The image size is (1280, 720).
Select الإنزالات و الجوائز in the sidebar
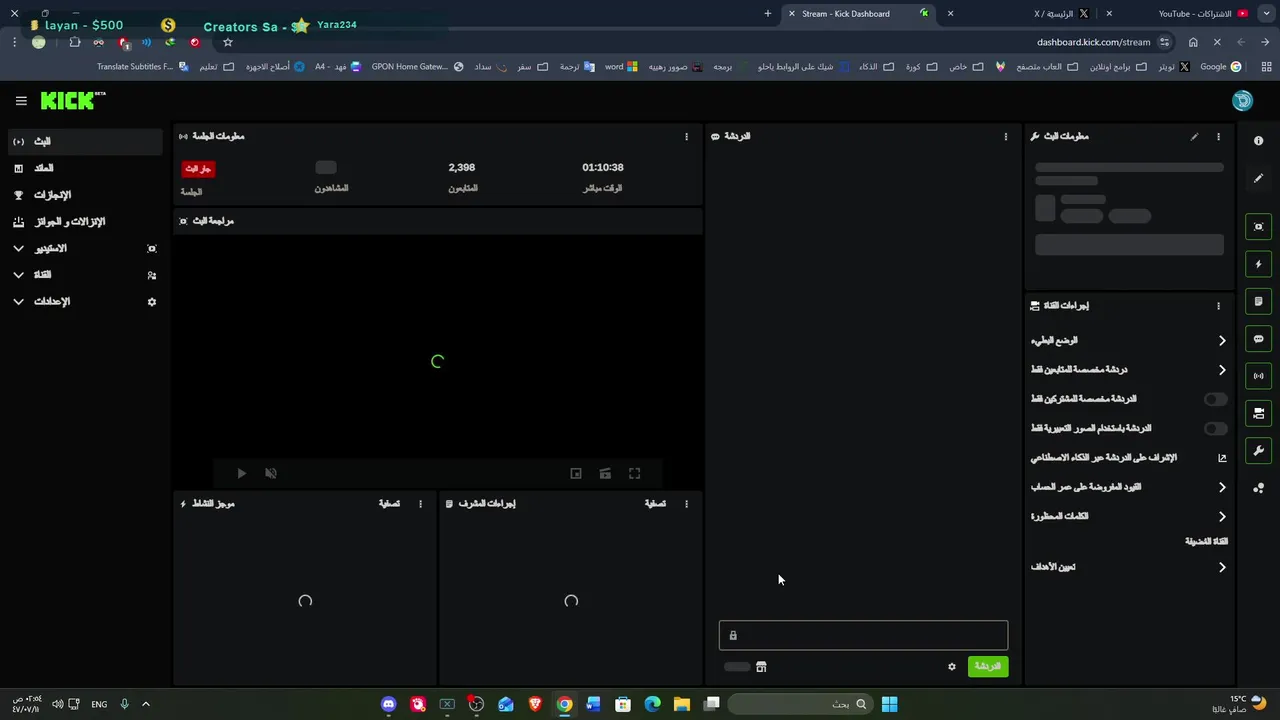click(x=85, y=222)
